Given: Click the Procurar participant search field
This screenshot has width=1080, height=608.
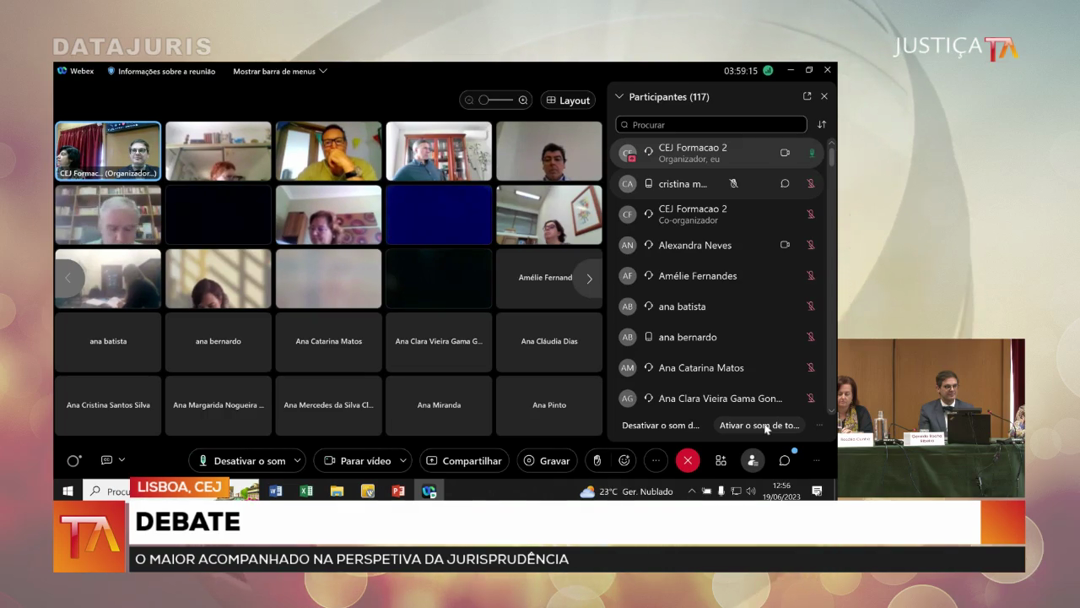Looking at the screenshot, I should click(711, 125).
